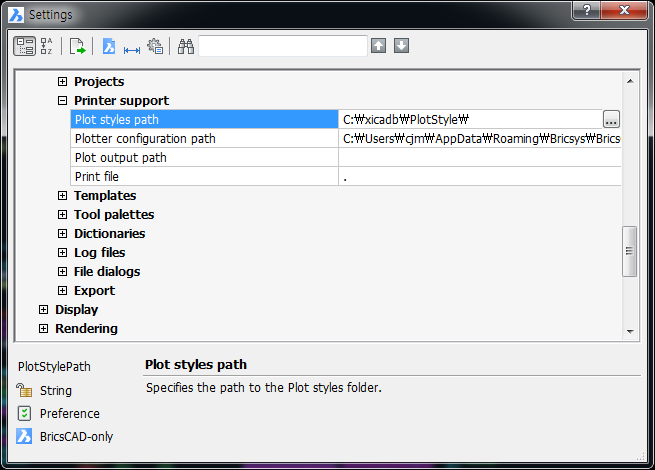
Task: Click the Rendering category label
Action: [x=86, y=328]
